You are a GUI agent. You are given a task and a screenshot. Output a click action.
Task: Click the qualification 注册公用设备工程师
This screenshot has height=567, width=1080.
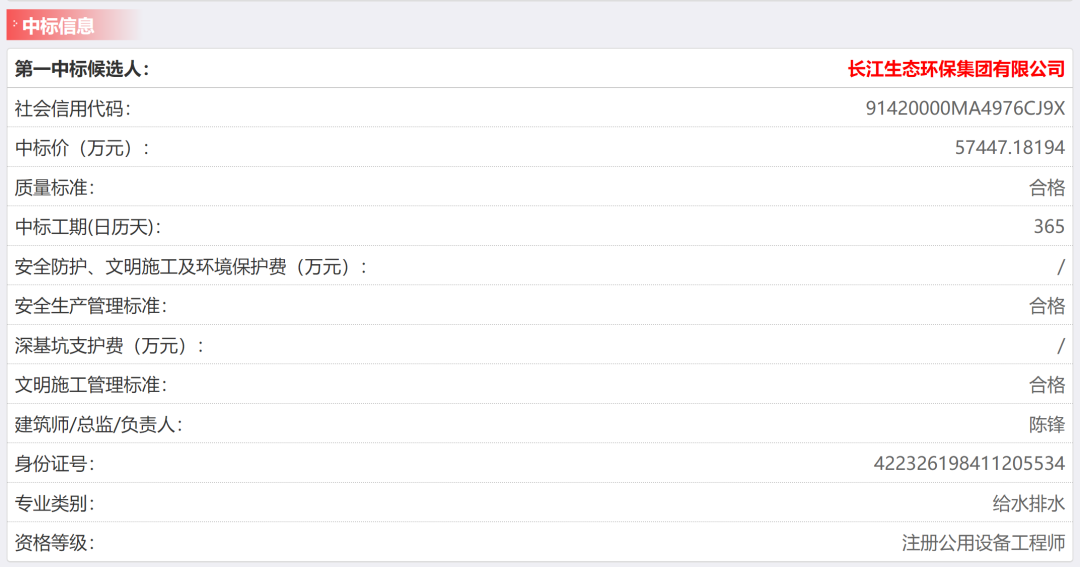pyautogui.click(x=984, y=543)
